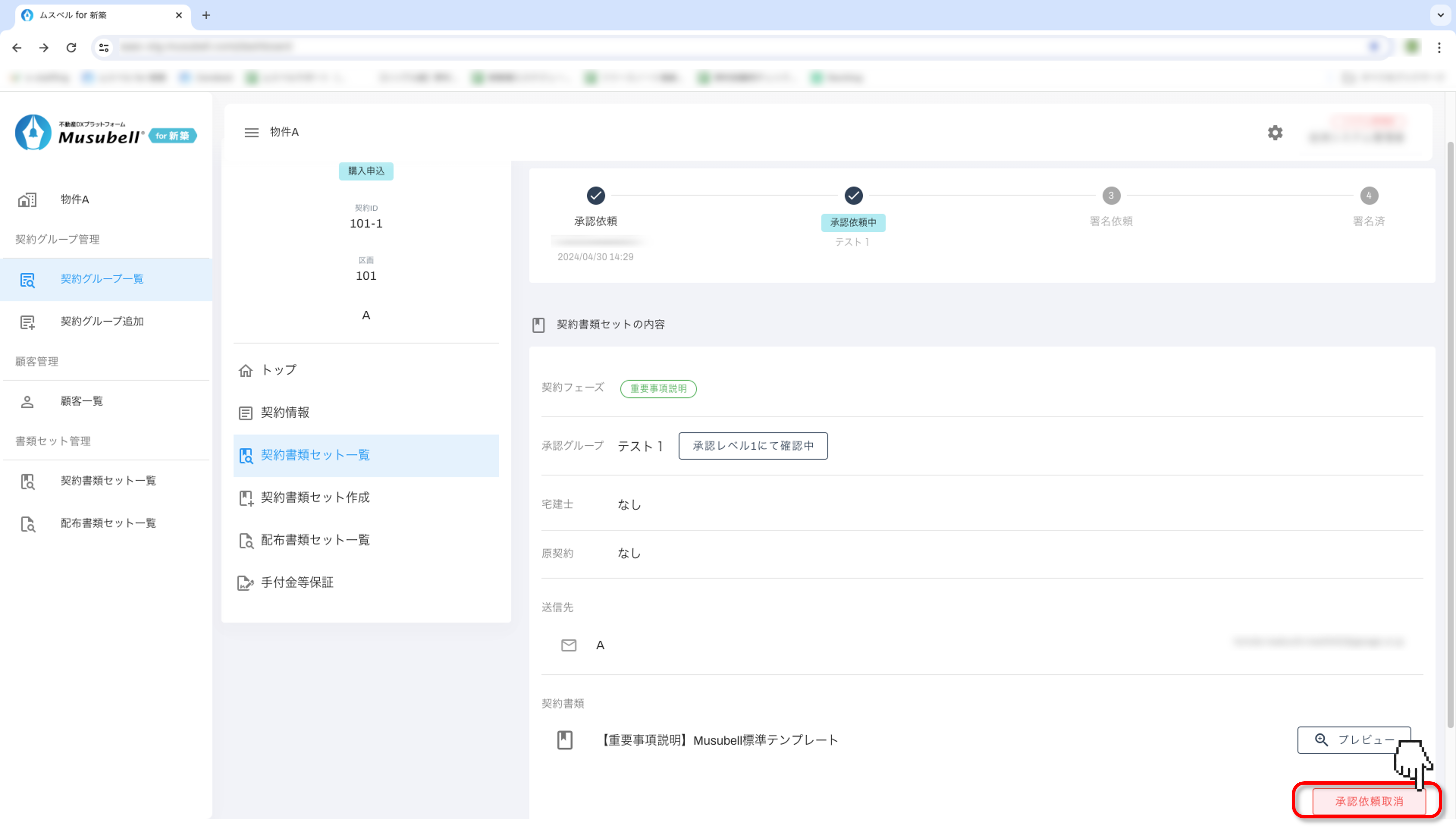The width and height of the screenshot is (1456, 828).
Task: Click the 顧客一覧 person icon
Action: [27, 402]
